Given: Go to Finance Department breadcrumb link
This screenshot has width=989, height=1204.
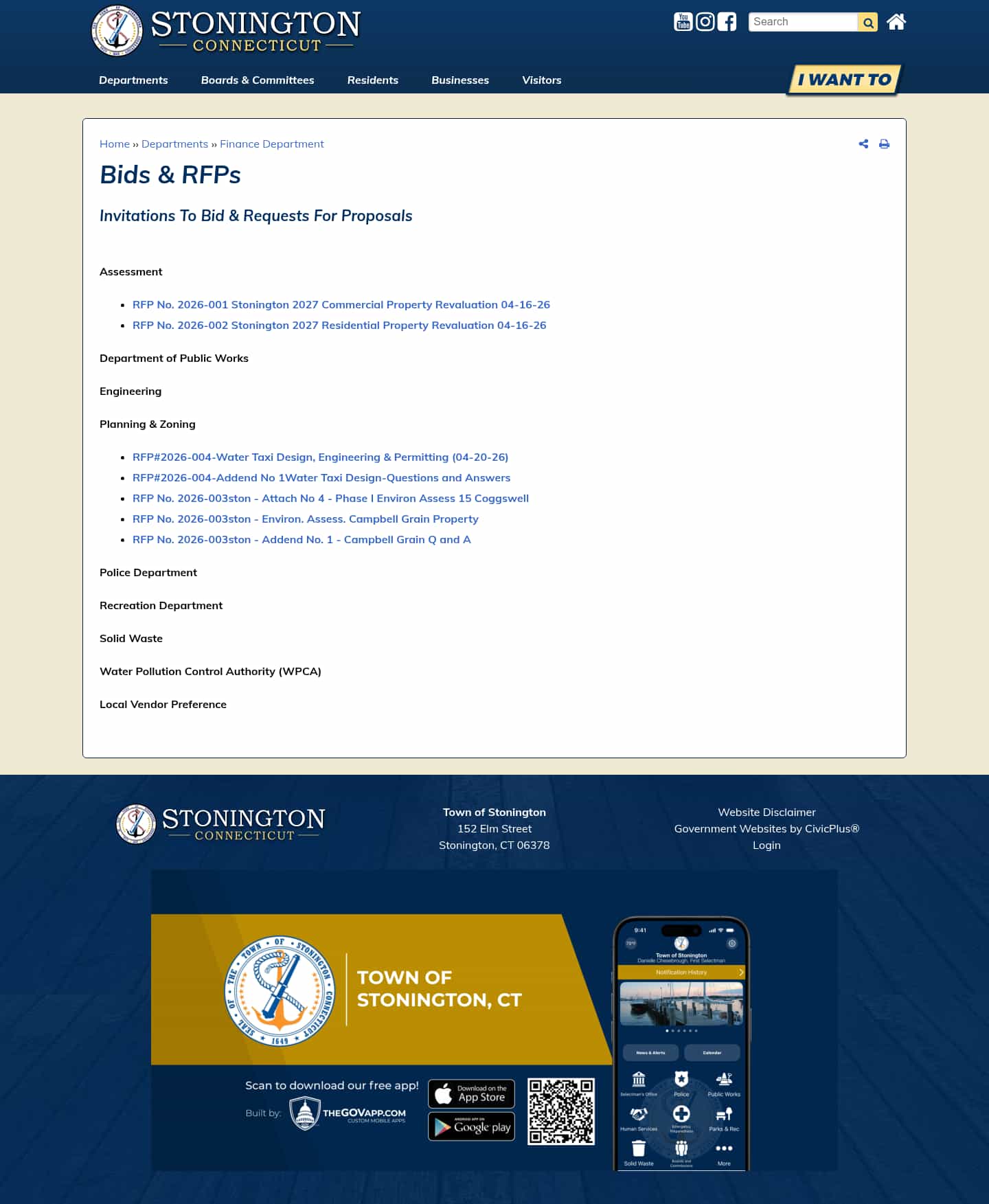Looking at the screenshot, I should pyautogui.click(x=271, y=144).
